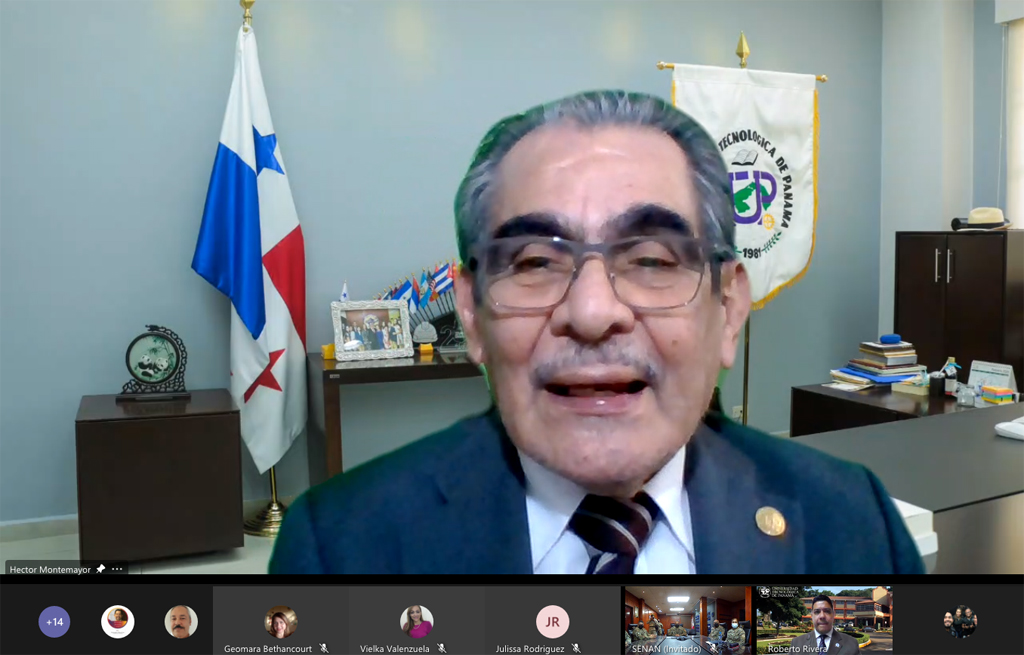Click the Vielka Valenzuela name label
The height and width of the screenshot is (655, 1024).
coord(395,648)
